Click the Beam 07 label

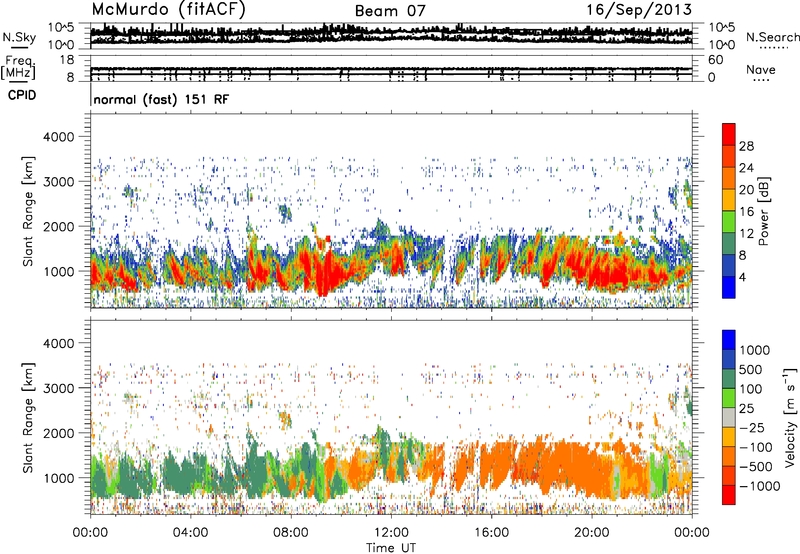click(390, 11)
